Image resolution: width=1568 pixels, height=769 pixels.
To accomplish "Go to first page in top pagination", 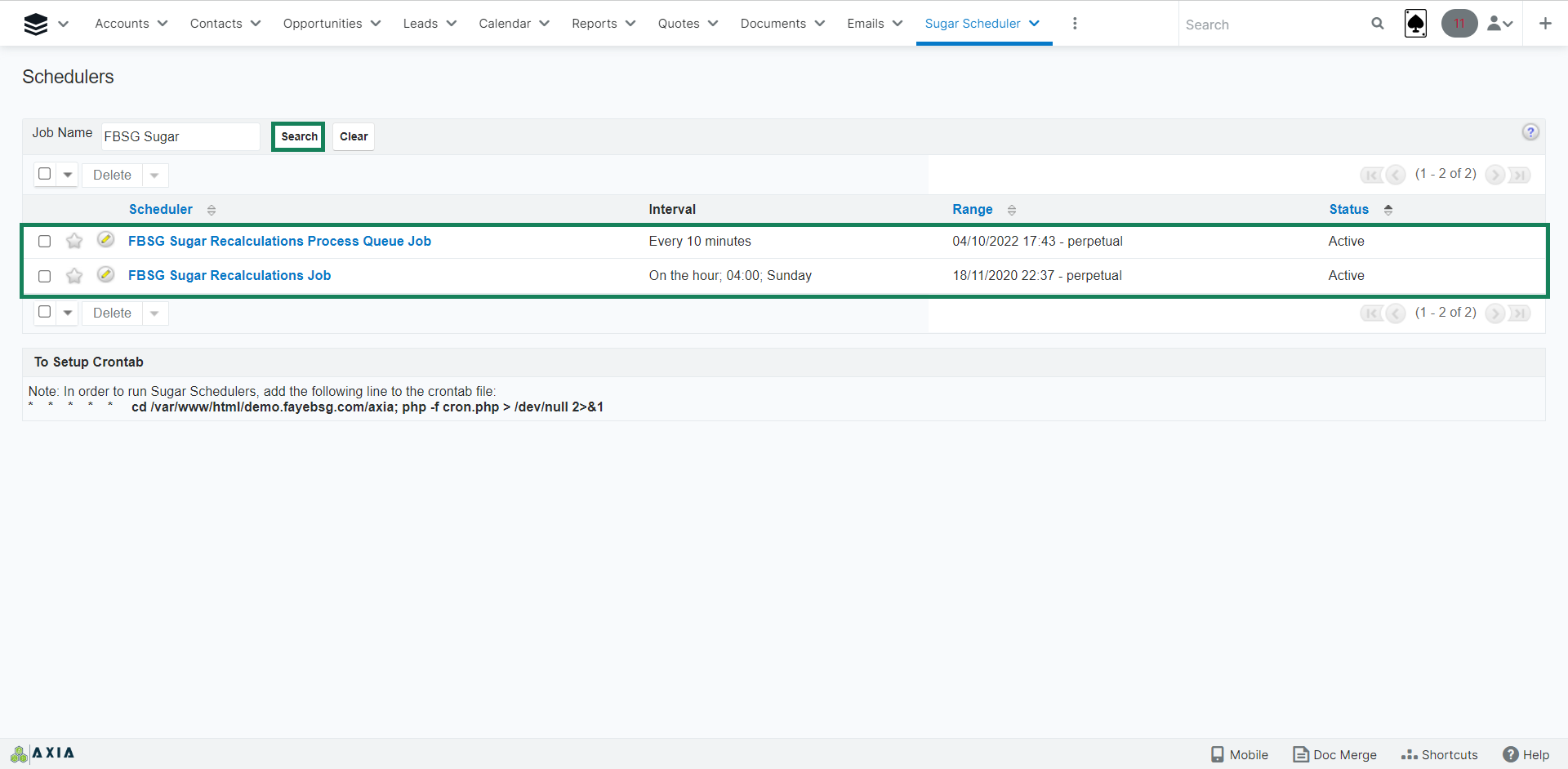I will click(x=1371, y=175).
